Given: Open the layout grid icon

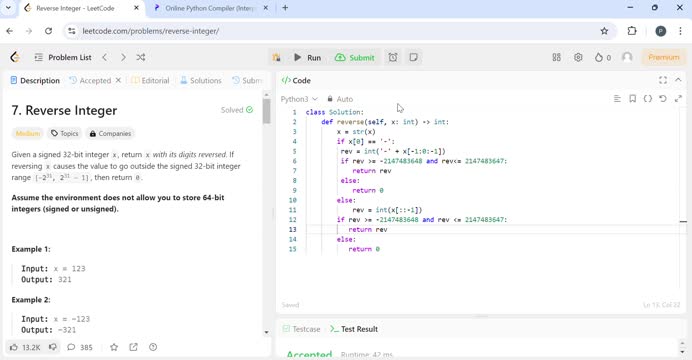Looking at the screenshot, I should (557, 57).
